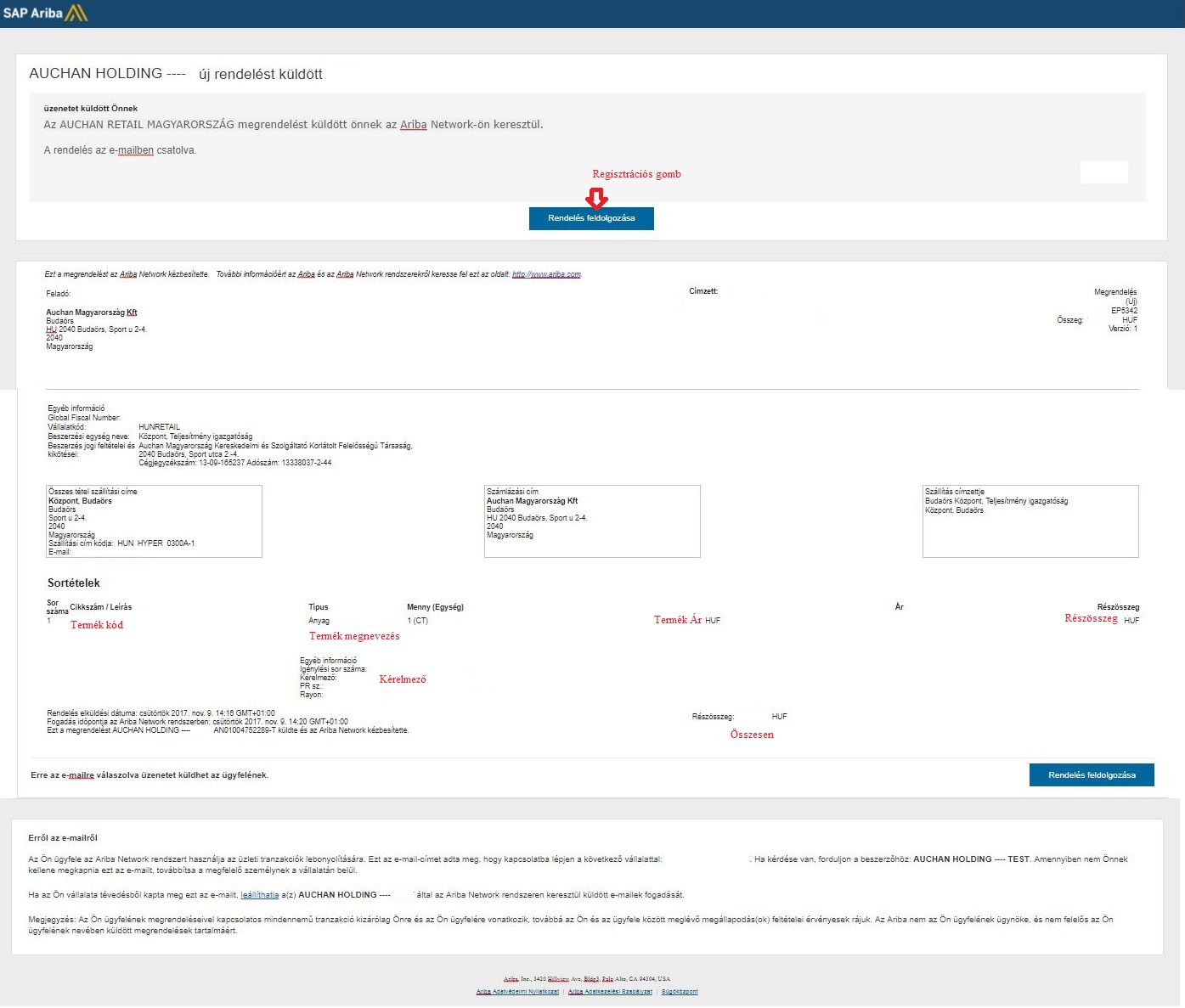Screen dimensions: 1185x1008
Task: Open the http://www.ariba.com link
Action: coord(546,274)
